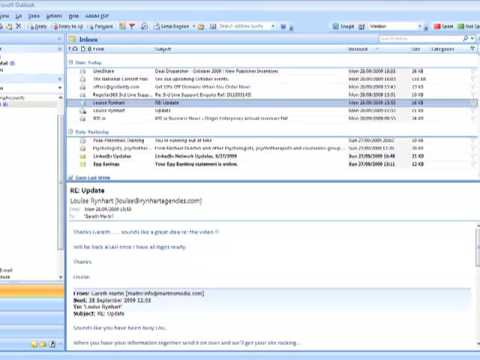Sort by the importance column icon
Image resolution: width=480 pixels, height=360 pixels.
tap(70, 49)
